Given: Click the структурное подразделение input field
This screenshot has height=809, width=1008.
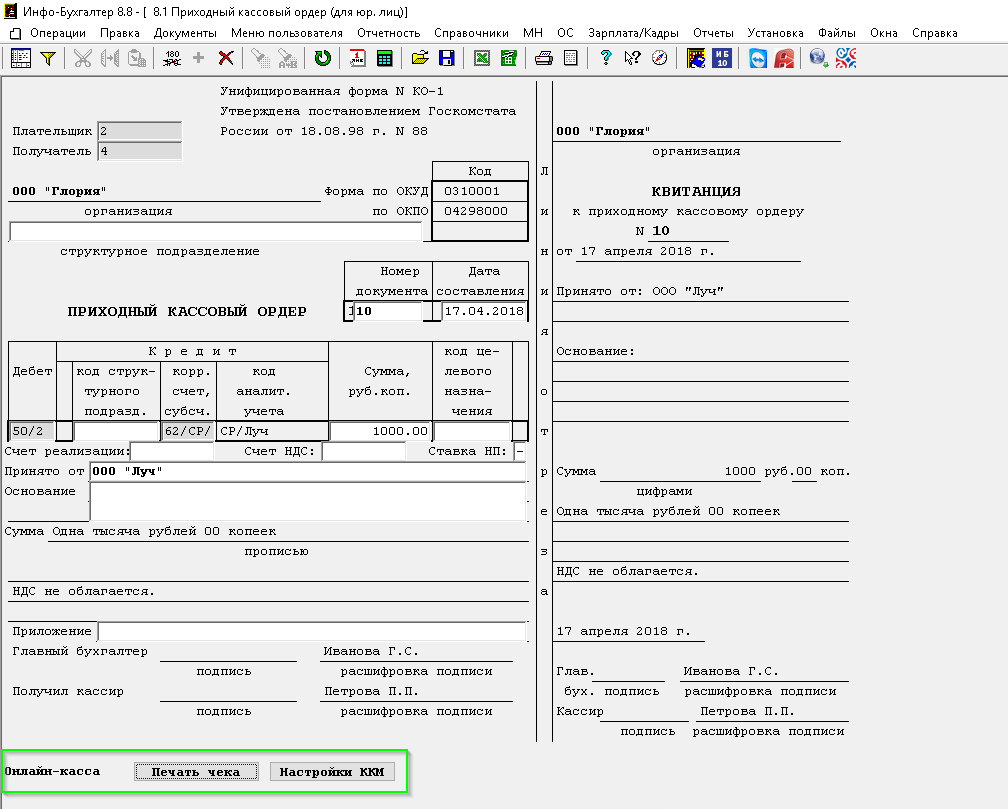Looking at the screenshot, I should point(215,231).
